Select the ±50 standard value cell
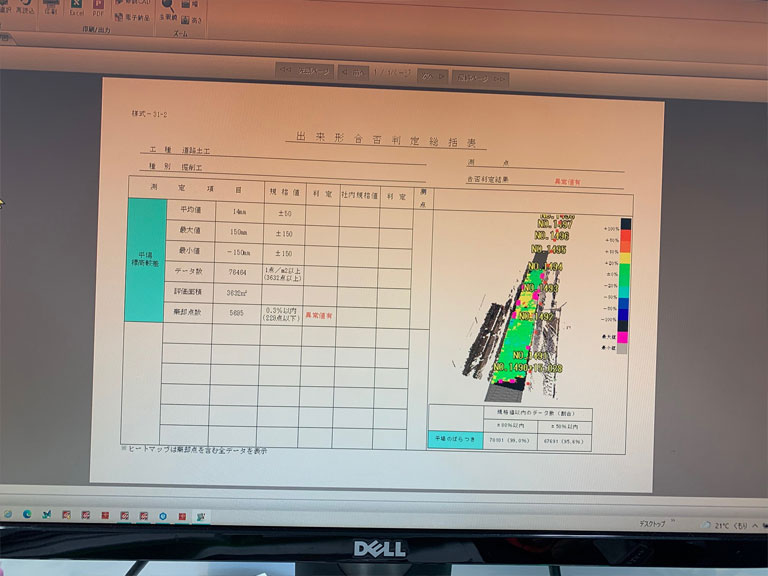 285,214
